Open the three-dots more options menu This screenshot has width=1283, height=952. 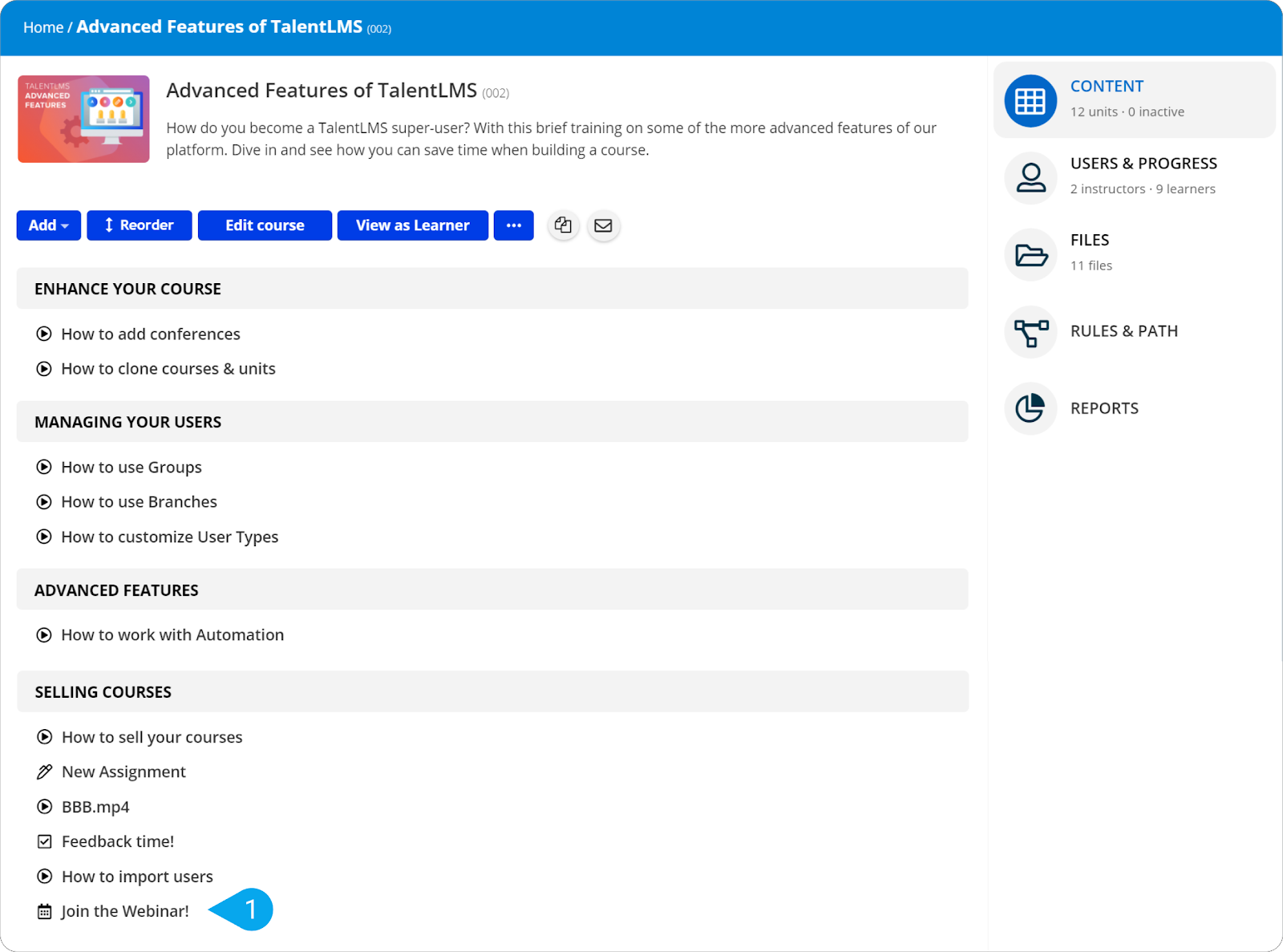[x=514, y=225]
